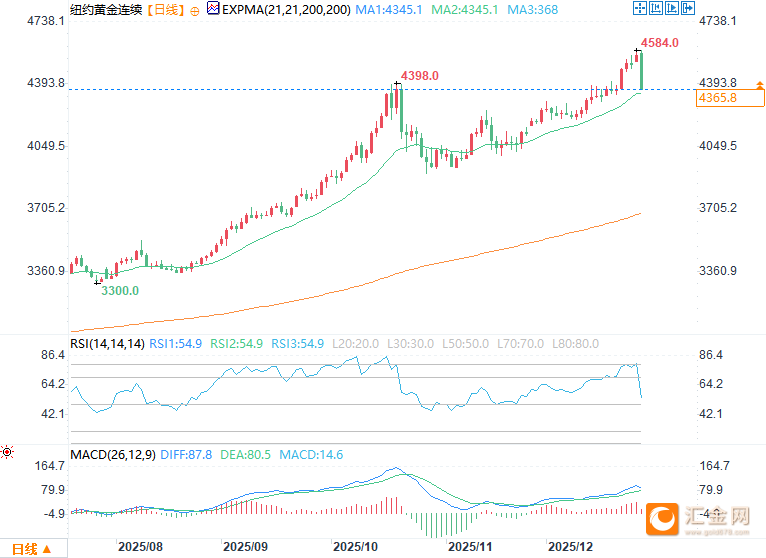
Task: Click the 2025/12 date axis label
Action: click(570, 546)
